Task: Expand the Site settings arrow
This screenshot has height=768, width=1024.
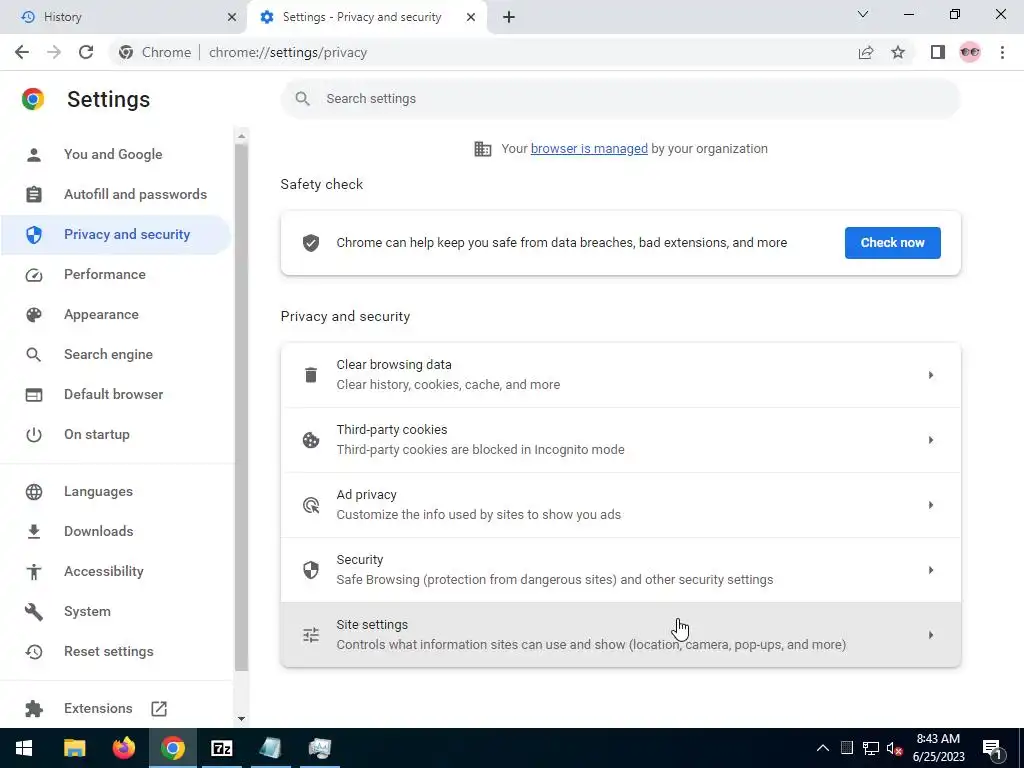Action: [931, 635]
